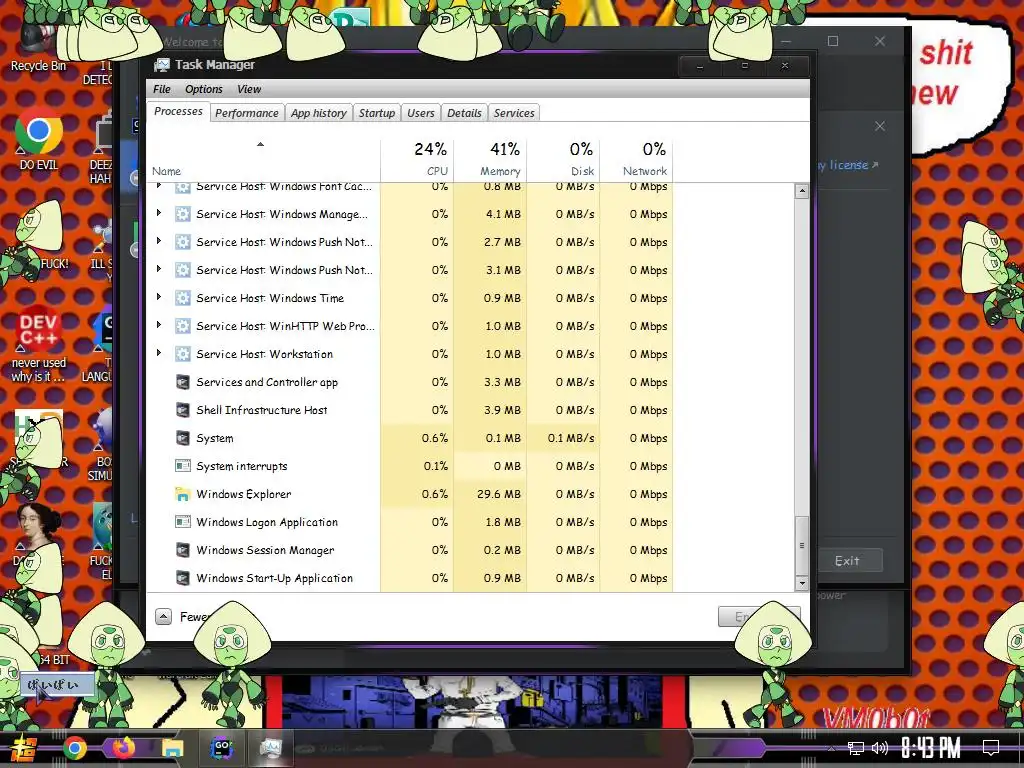The image size is (1024, 768).
Task: Launch Firefox from the taskbar
Action: pos(123,748)
